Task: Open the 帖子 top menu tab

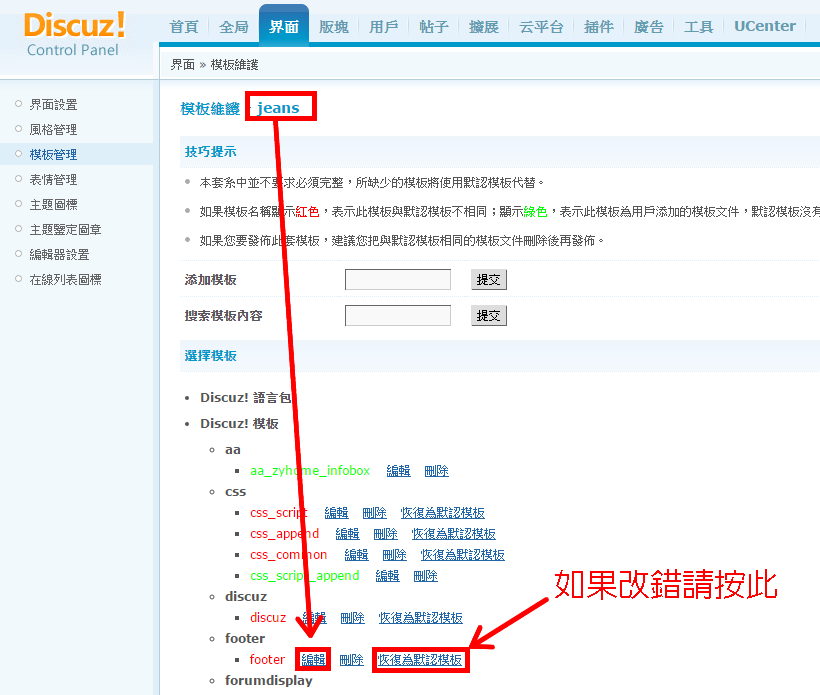Action: tap(434, 26)
